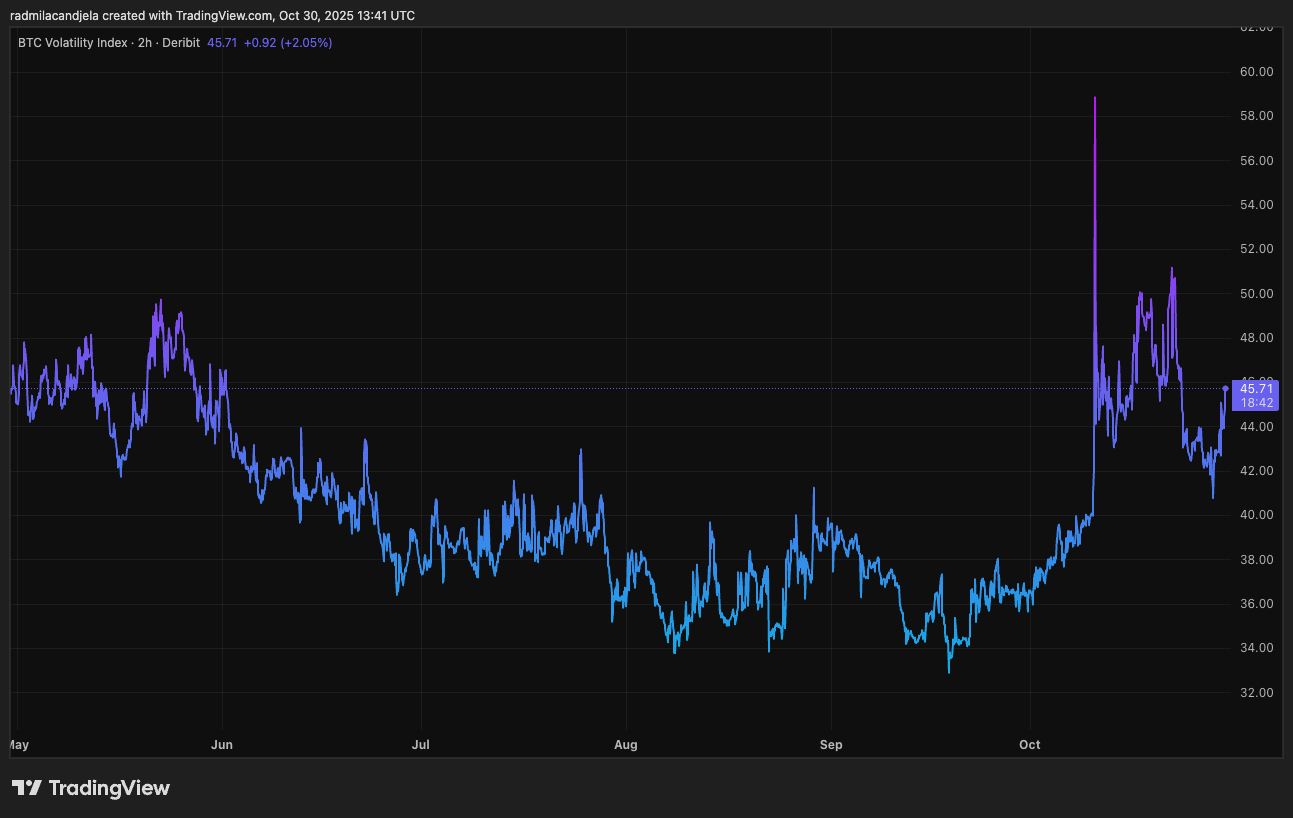Viewport: 1293px width, 818px height.
Task: Click the Deribit exchange label in legend
Action: [x=181, y=43]
